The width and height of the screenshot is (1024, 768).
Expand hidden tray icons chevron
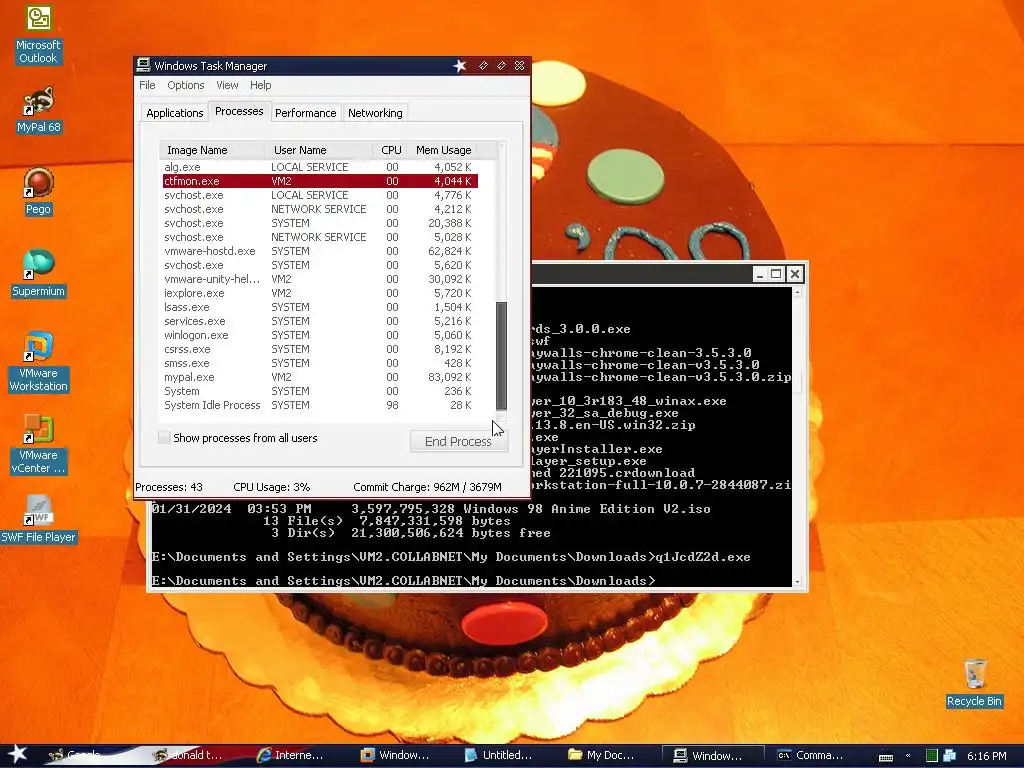click(x=908, y=756)
